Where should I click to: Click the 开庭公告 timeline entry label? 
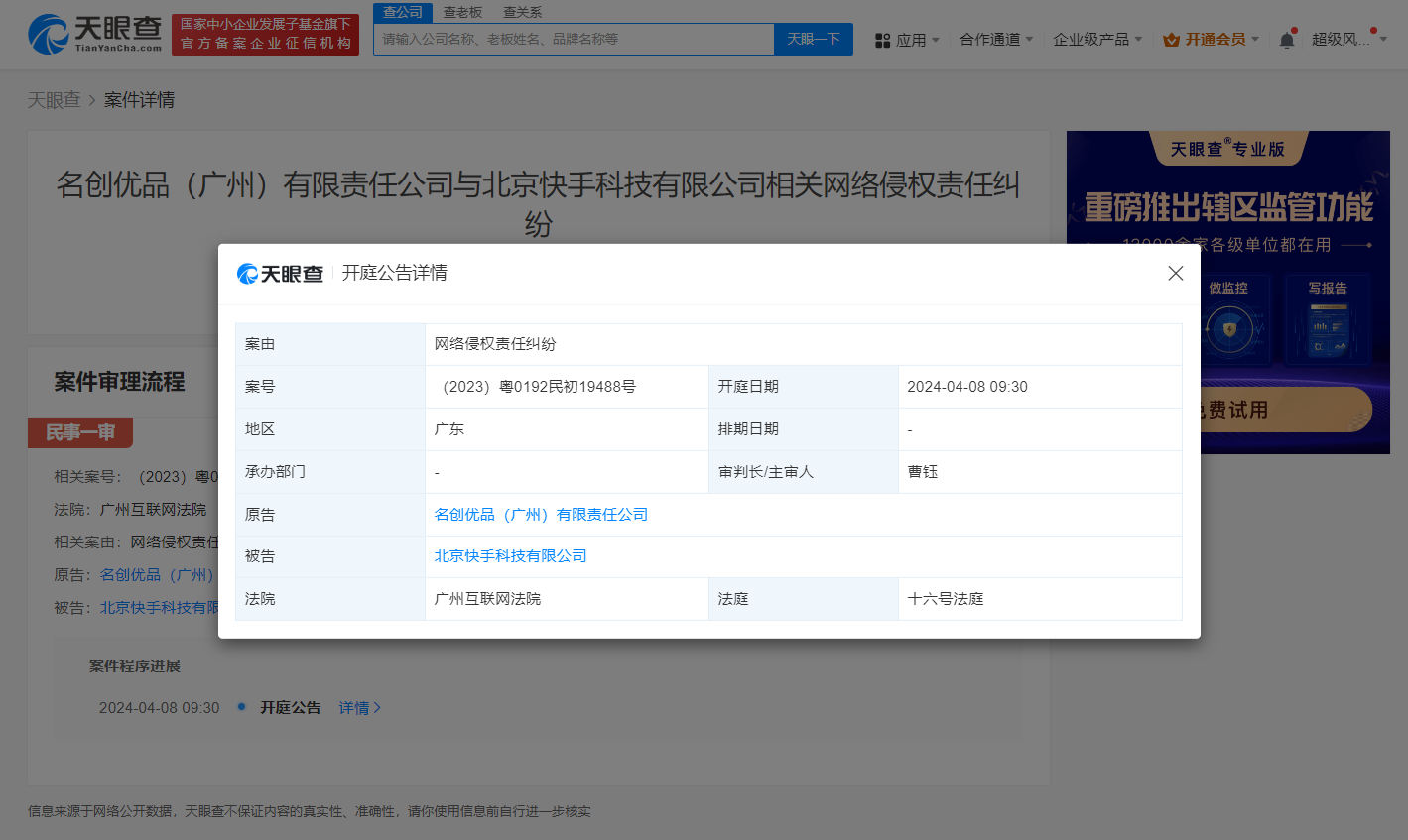click(291, 708)
